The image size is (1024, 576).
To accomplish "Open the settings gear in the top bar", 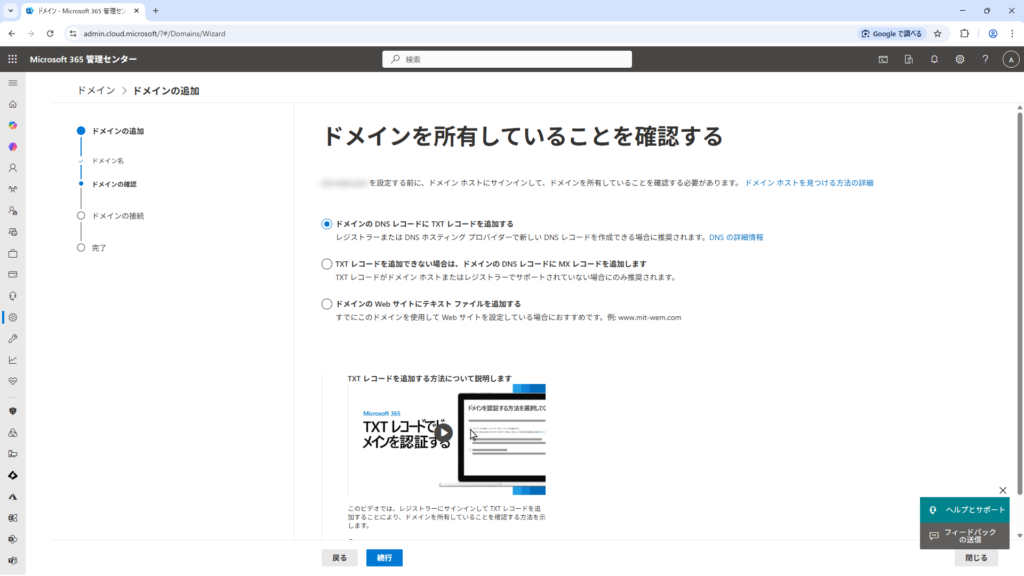I will click(x=959, y=59).
